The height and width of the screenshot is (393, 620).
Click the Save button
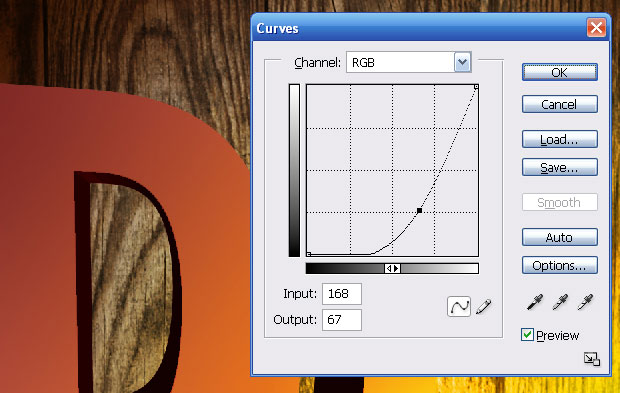[560, 167]
